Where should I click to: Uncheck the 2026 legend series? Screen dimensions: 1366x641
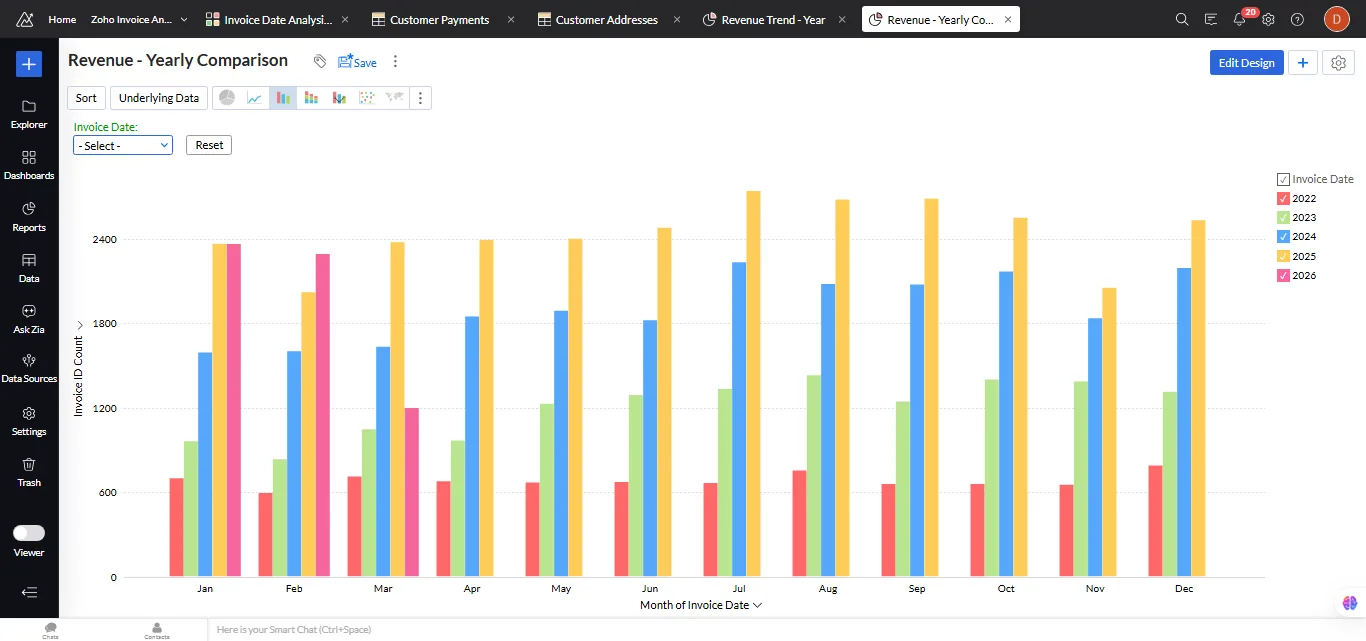1283,275
